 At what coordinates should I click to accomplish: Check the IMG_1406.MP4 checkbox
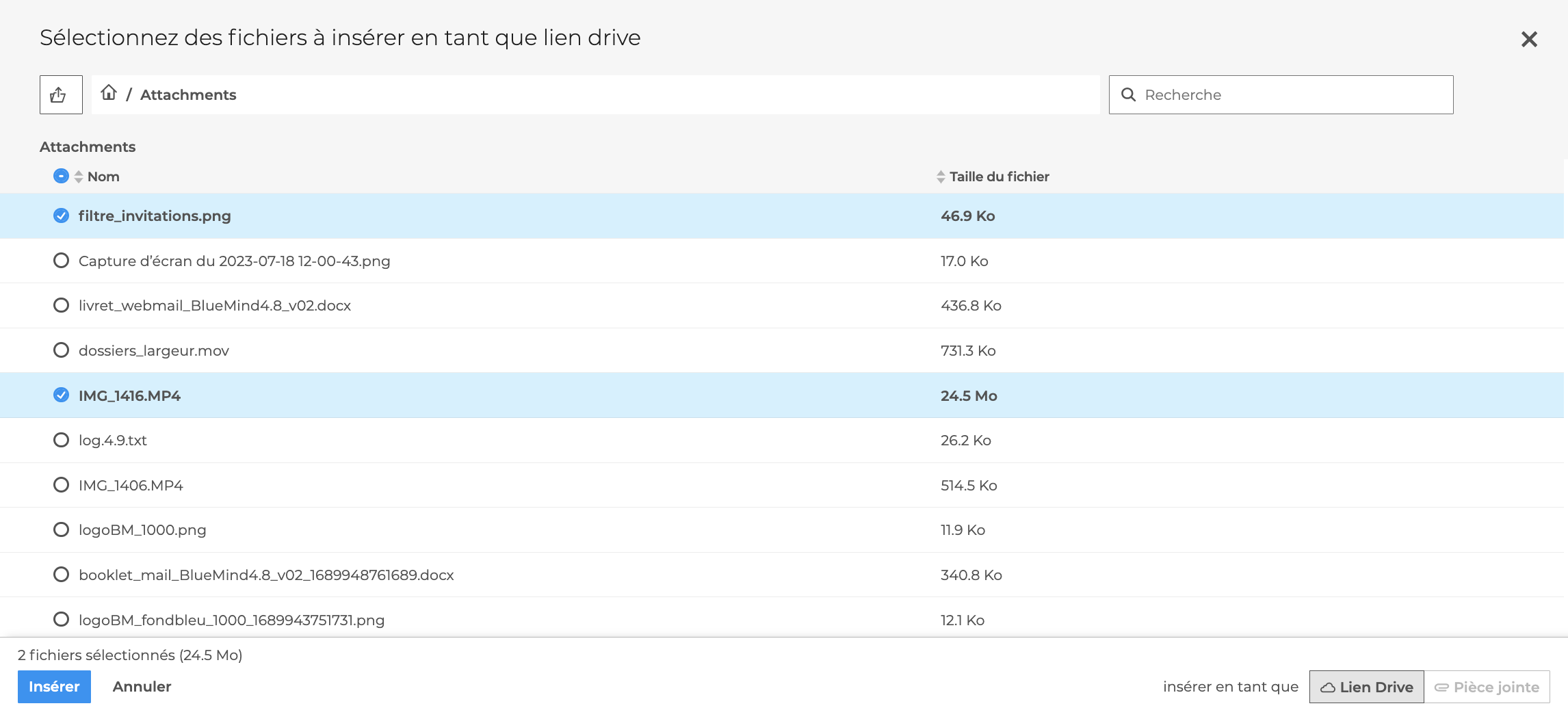[61, 485]
